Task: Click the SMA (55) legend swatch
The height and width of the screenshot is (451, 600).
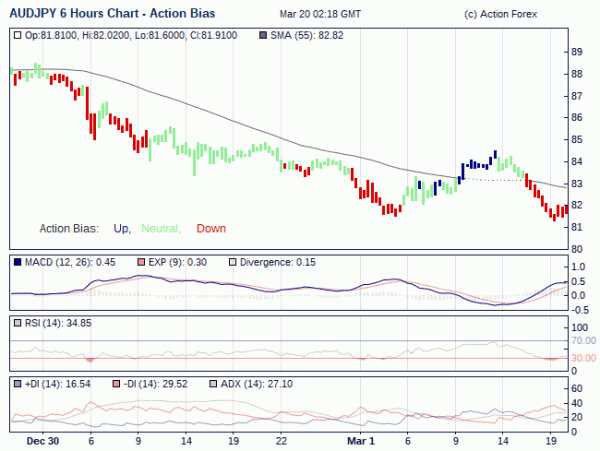Action: (263, 36)
